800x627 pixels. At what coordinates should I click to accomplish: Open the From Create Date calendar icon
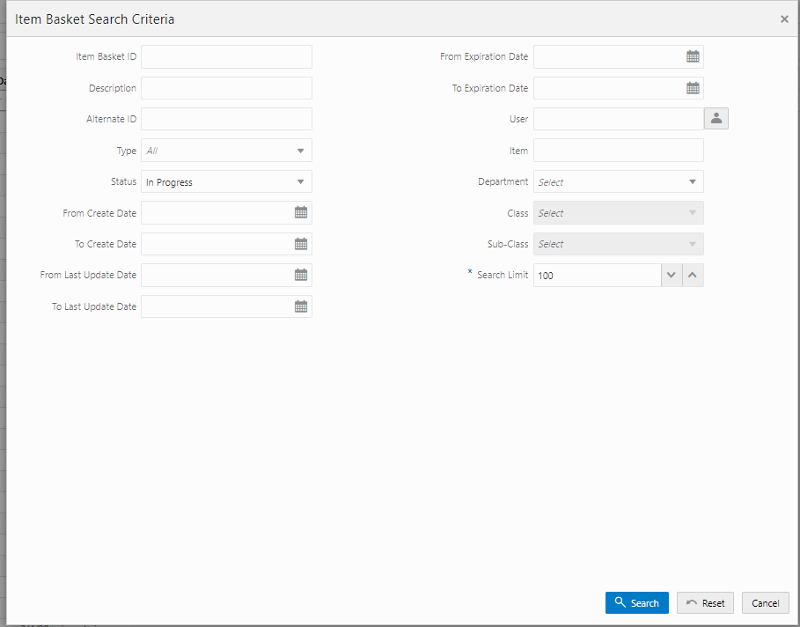click(x=301, y=213)
